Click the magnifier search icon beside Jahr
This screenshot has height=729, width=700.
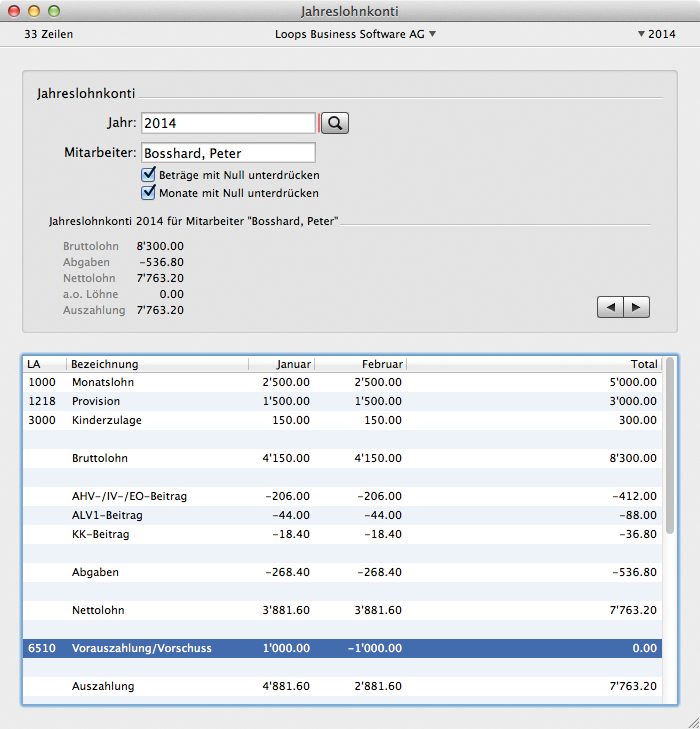(336, 123)
